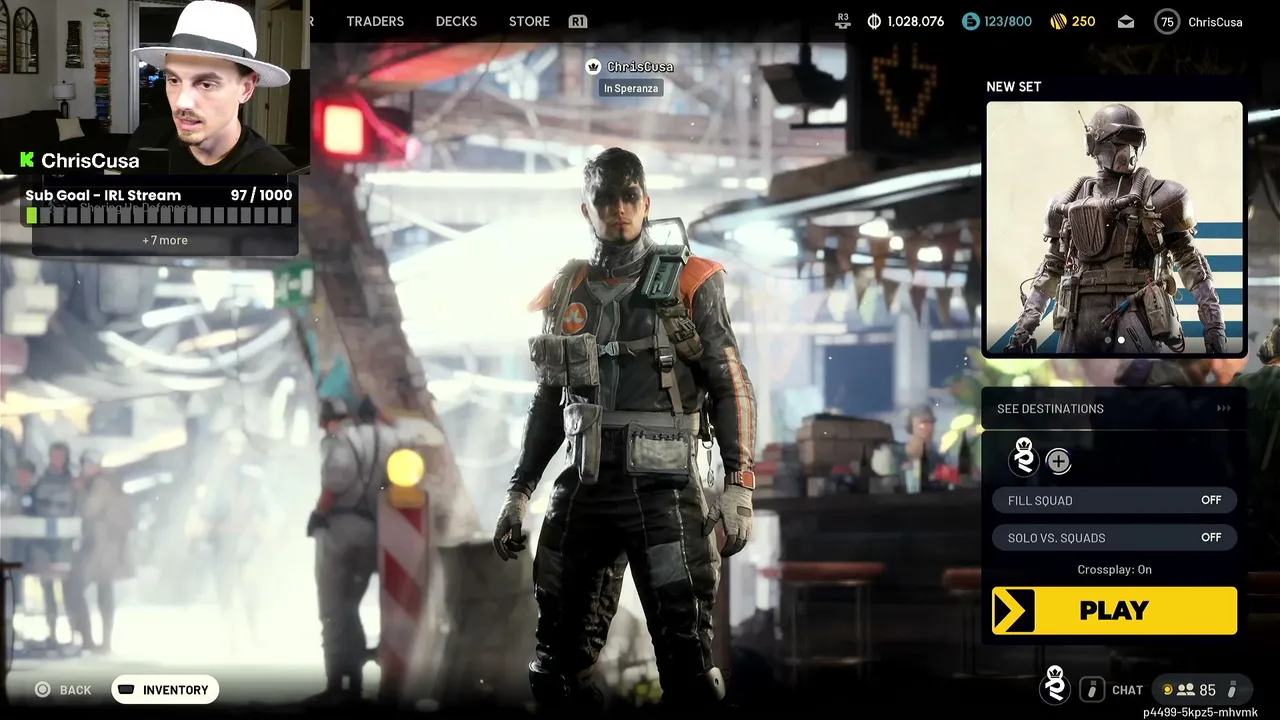Toggle Solo vs. Squads on
The height and width of the screenshot is (720, 1280).
(x=1114, y=537)
